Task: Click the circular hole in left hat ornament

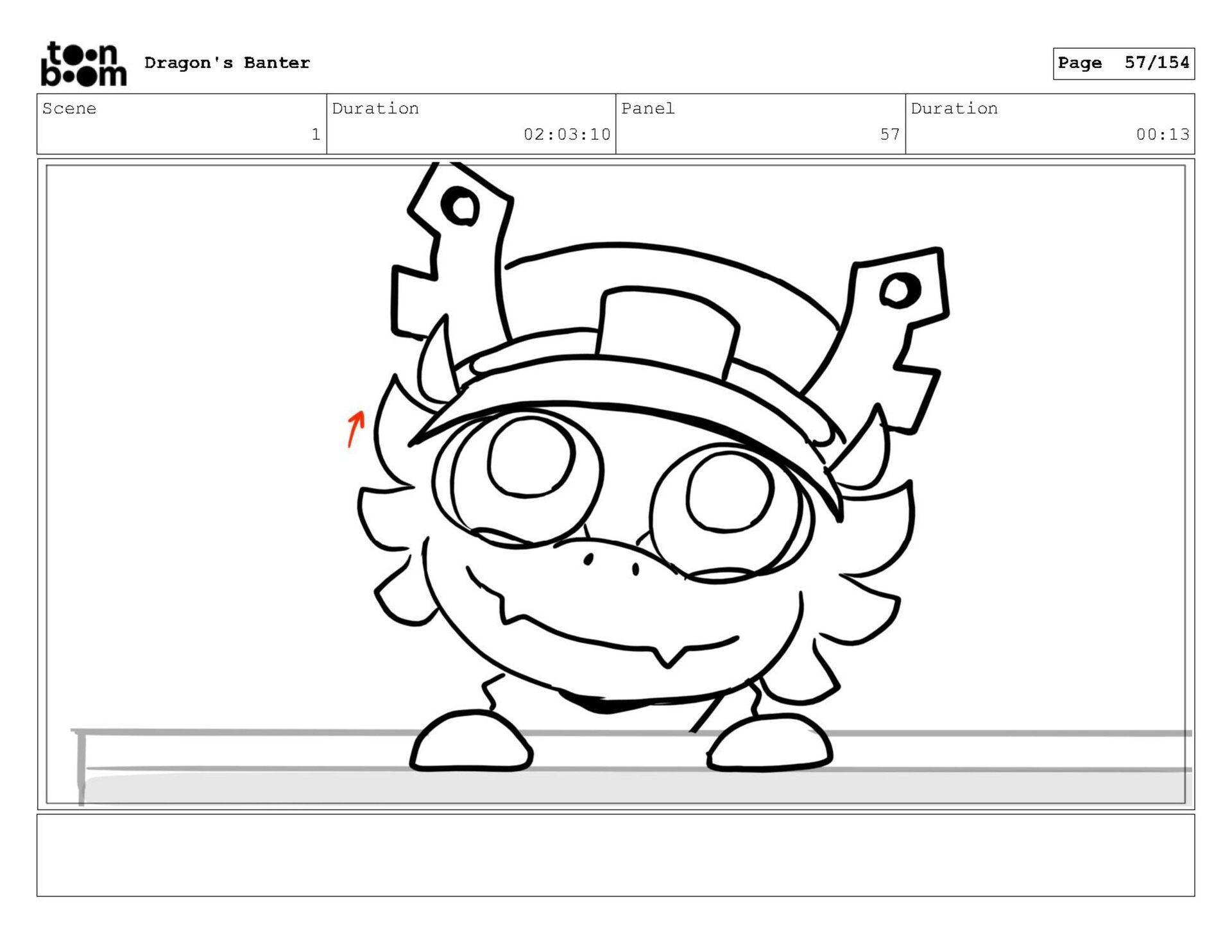Action: tap(461, 207)
